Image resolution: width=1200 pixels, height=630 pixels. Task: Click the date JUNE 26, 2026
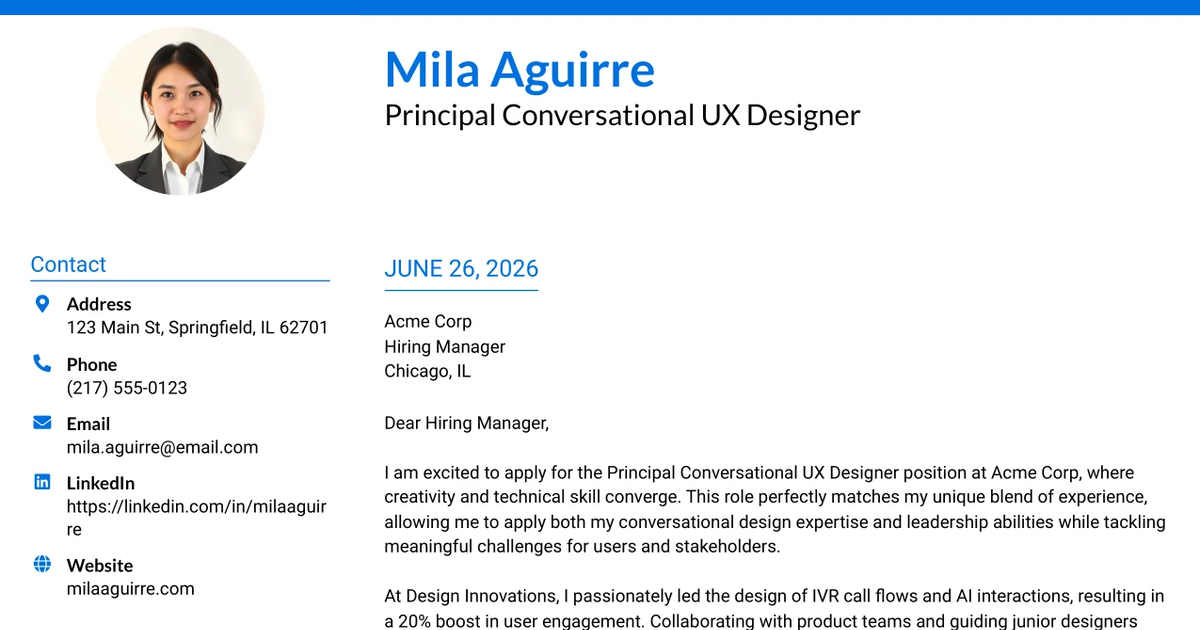[461, 268]
